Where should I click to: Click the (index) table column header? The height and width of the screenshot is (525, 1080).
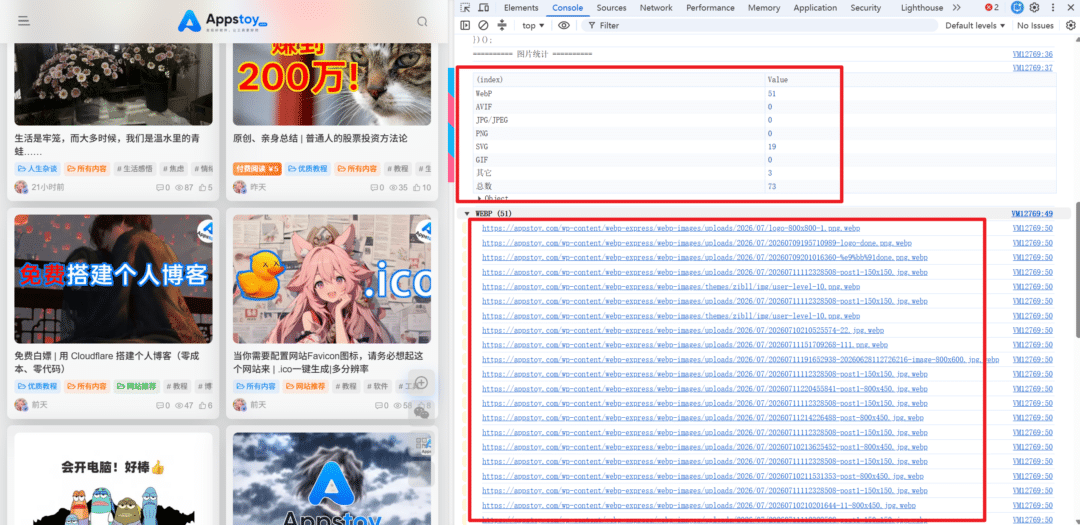[x=619, y=80]
